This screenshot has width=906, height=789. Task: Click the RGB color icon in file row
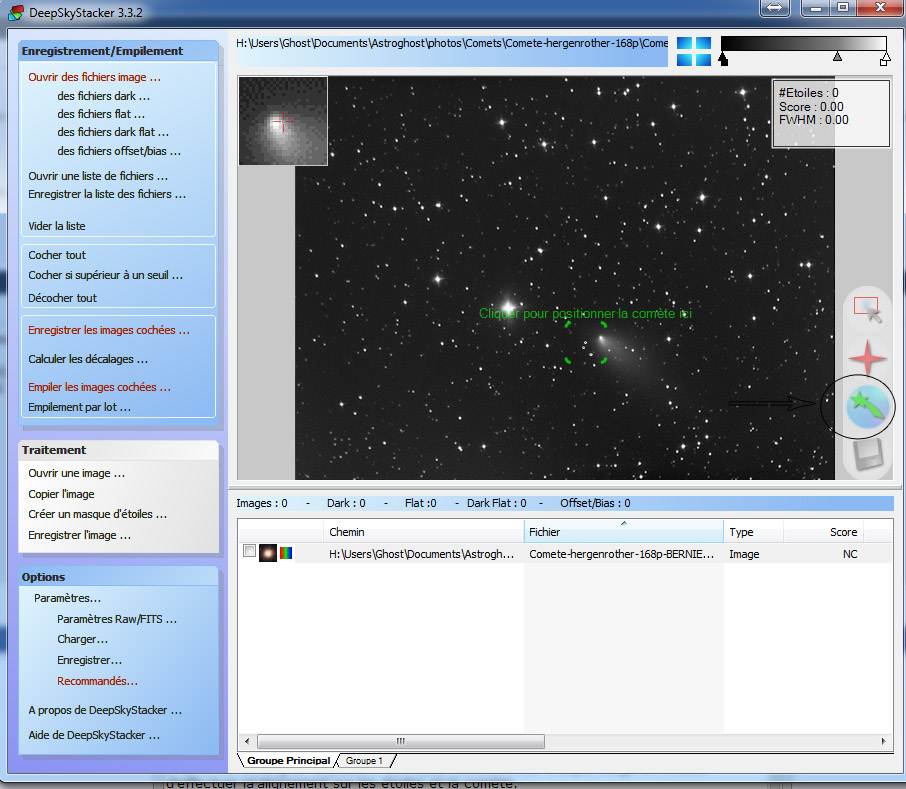tap(286, 553)
